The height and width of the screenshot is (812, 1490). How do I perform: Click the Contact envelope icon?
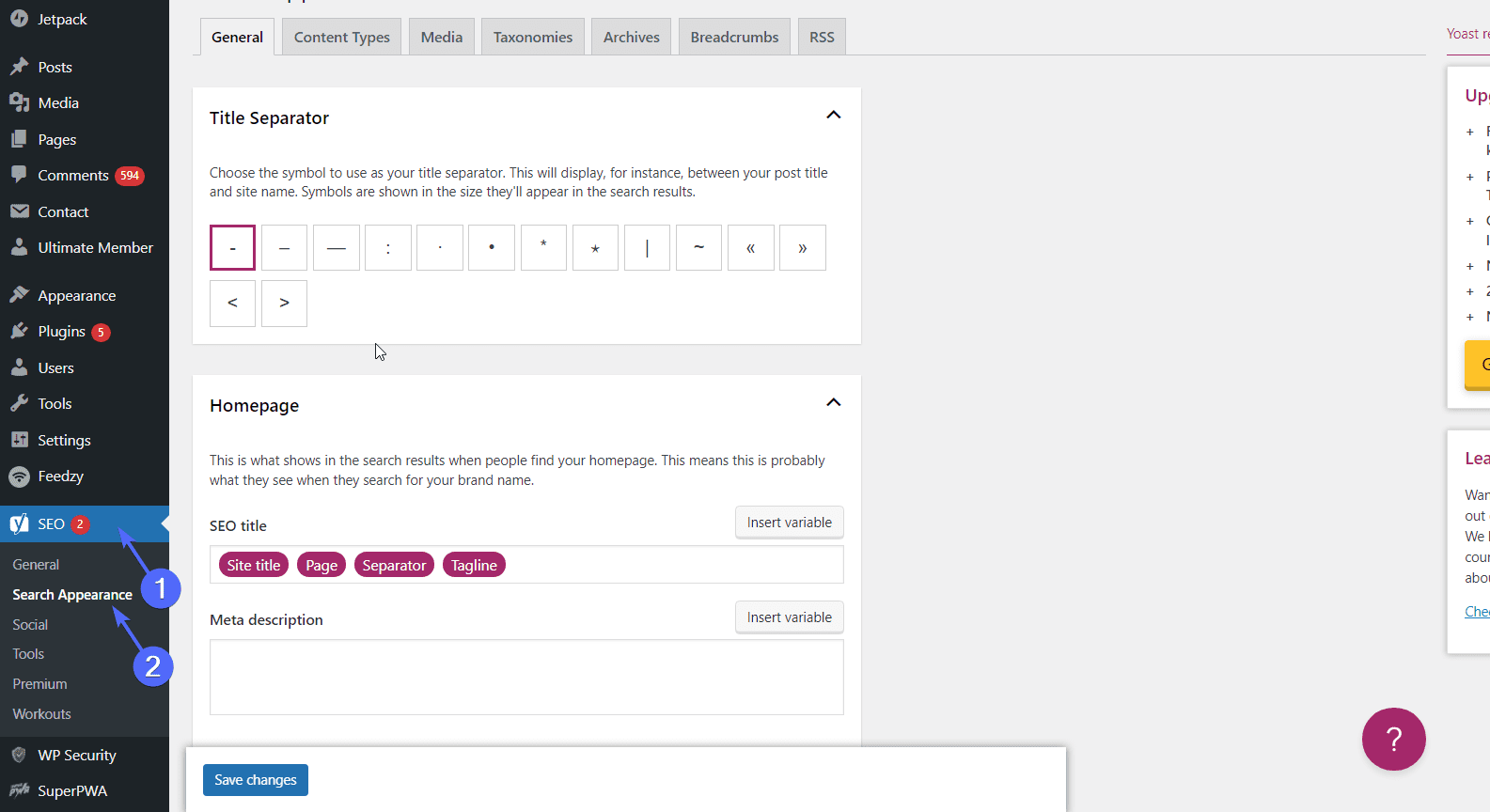click(19, 211)
